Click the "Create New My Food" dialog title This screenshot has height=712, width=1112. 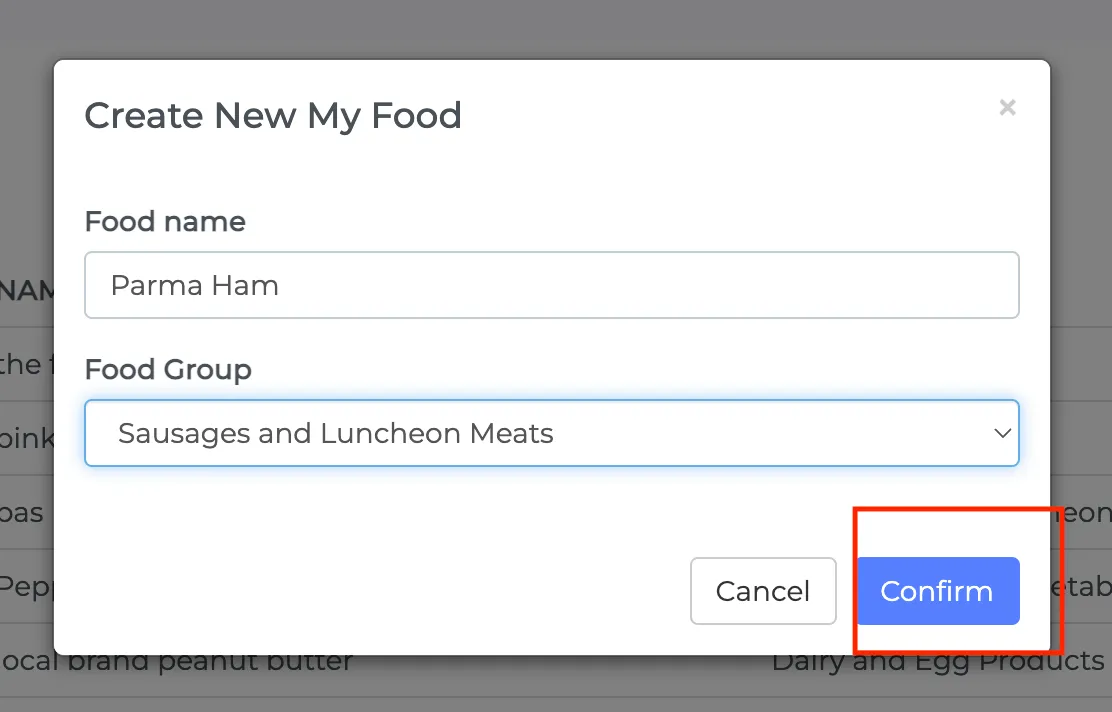(273, 115)
